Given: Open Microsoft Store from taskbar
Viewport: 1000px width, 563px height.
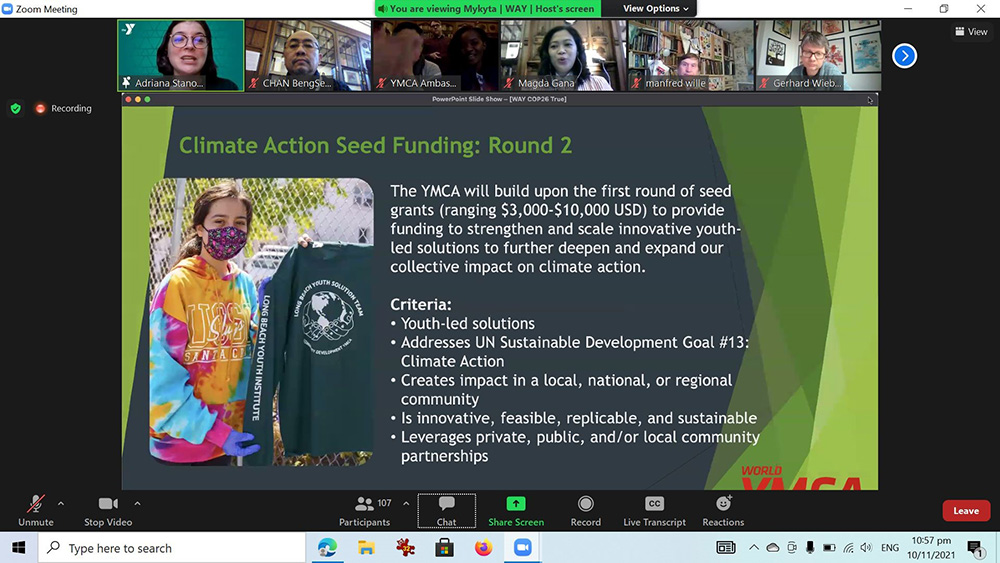Looking at the screenshot, I should click(x=445, y=548).
